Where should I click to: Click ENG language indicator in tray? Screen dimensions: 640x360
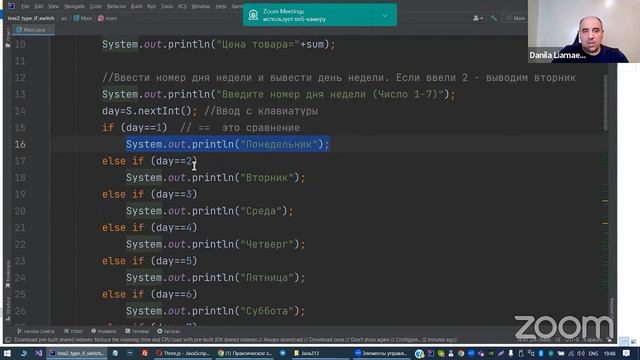[593, 353]
